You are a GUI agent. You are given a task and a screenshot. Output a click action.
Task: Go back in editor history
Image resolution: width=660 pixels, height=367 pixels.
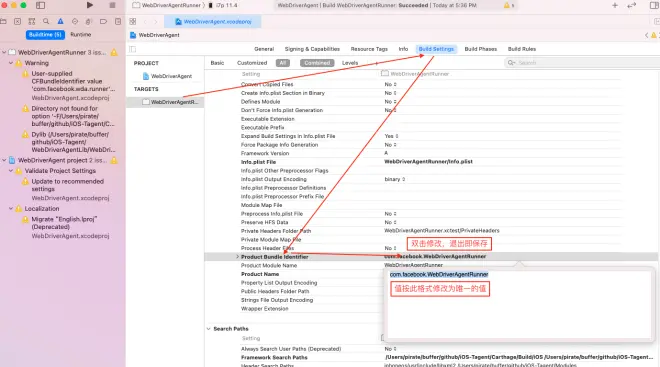tap(145, 21)
